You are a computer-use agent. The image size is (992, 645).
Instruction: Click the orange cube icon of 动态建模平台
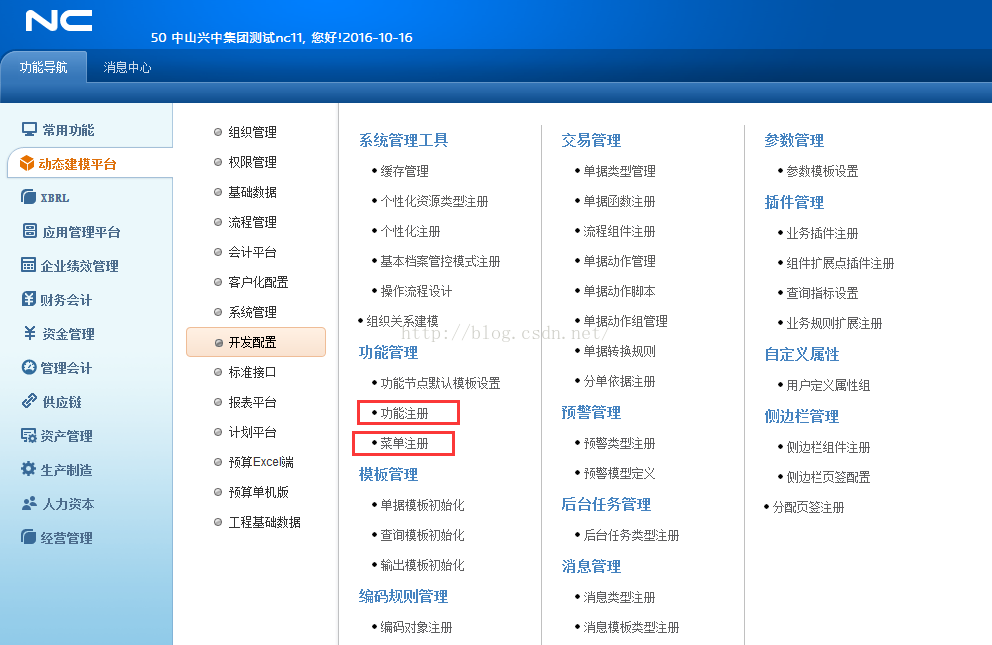point(27,164)
